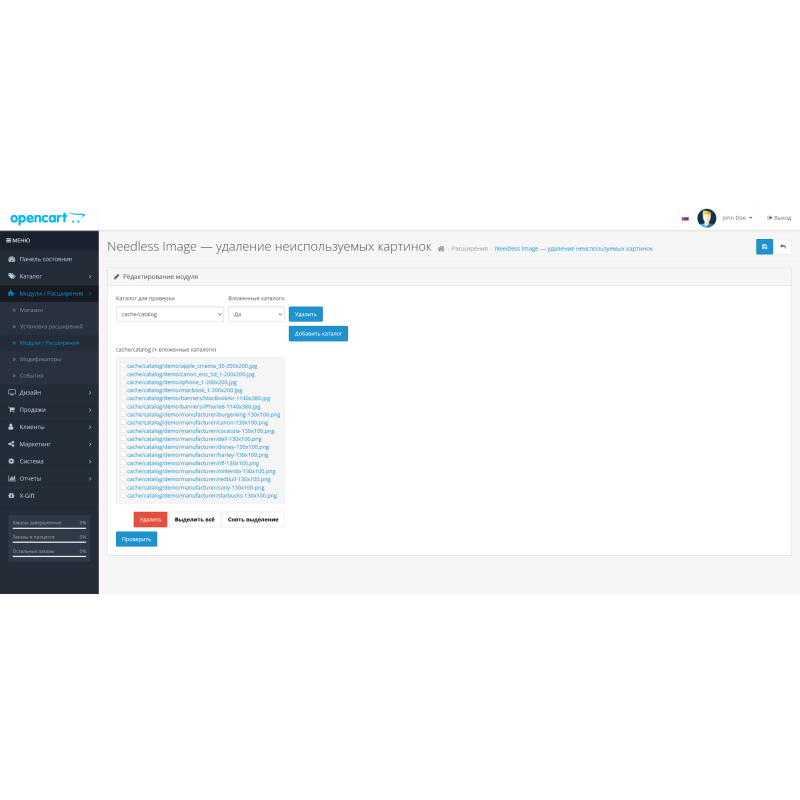The width and height of the screenshot is (800, 800).
Task: Click the OpenCart logo
Action: tap(47, 217)
